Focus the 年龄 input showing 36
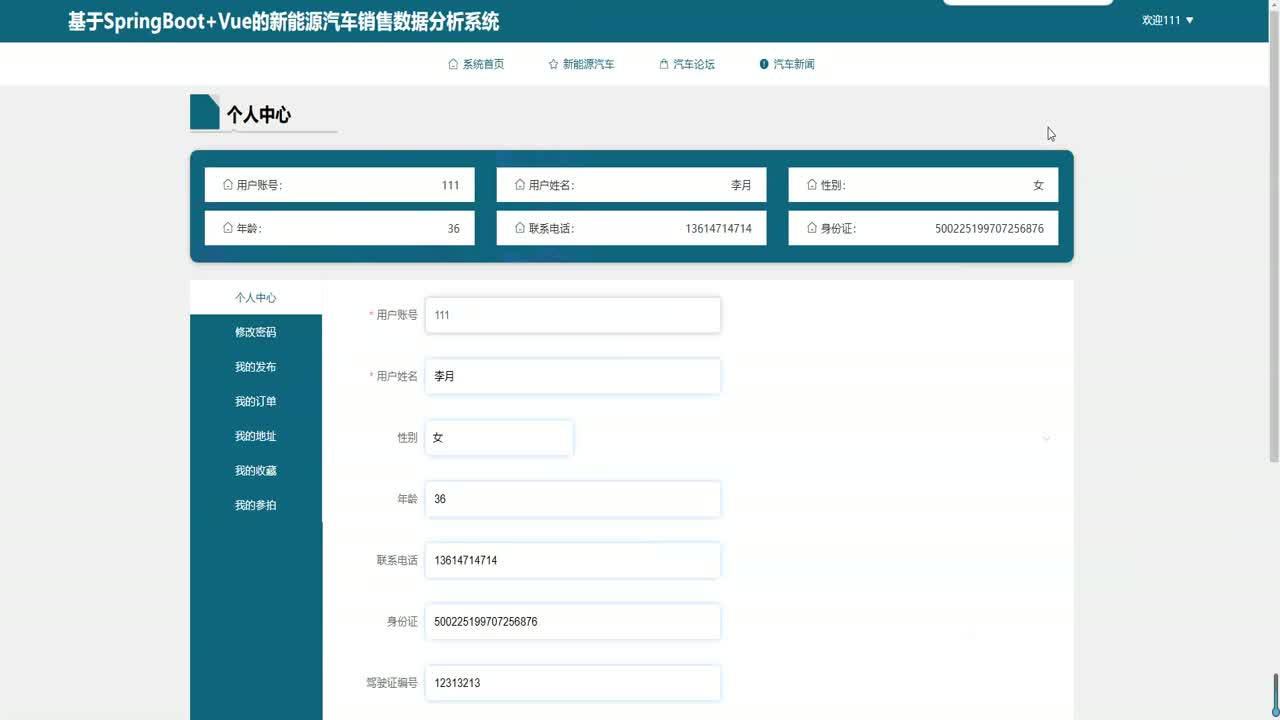 point(573,499)
